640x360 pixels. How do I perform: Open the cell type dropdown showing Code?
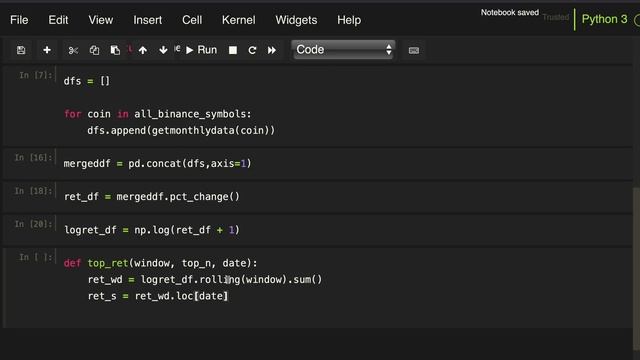(x=343, y=50)
